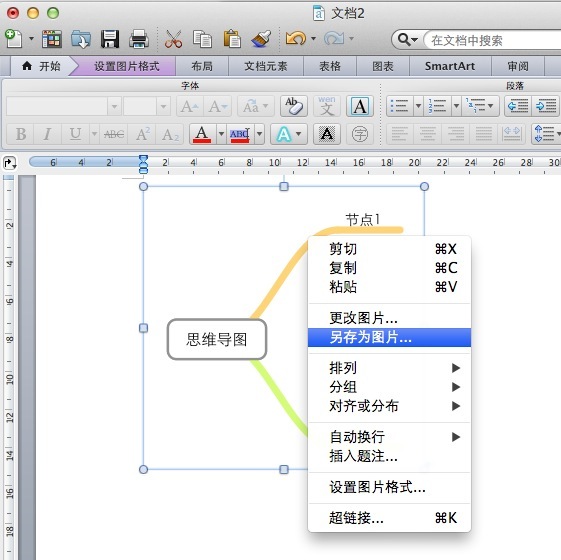Toggle Underline formatting button
Viewport: 561px width, 560px height.
[x=75, y=134]
